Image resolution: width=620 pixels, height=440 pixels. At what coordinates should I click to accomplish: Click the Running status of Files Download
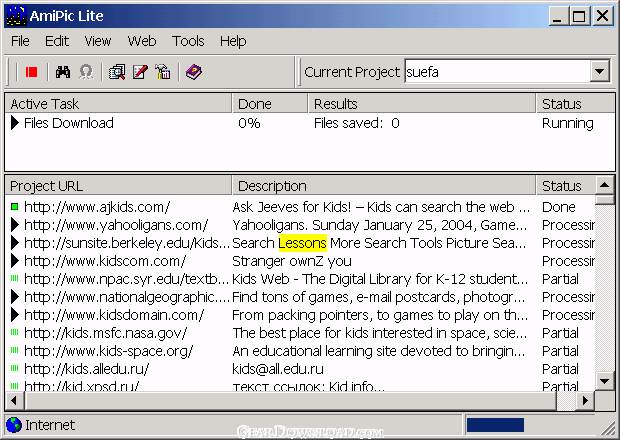[x=567, y=123]
